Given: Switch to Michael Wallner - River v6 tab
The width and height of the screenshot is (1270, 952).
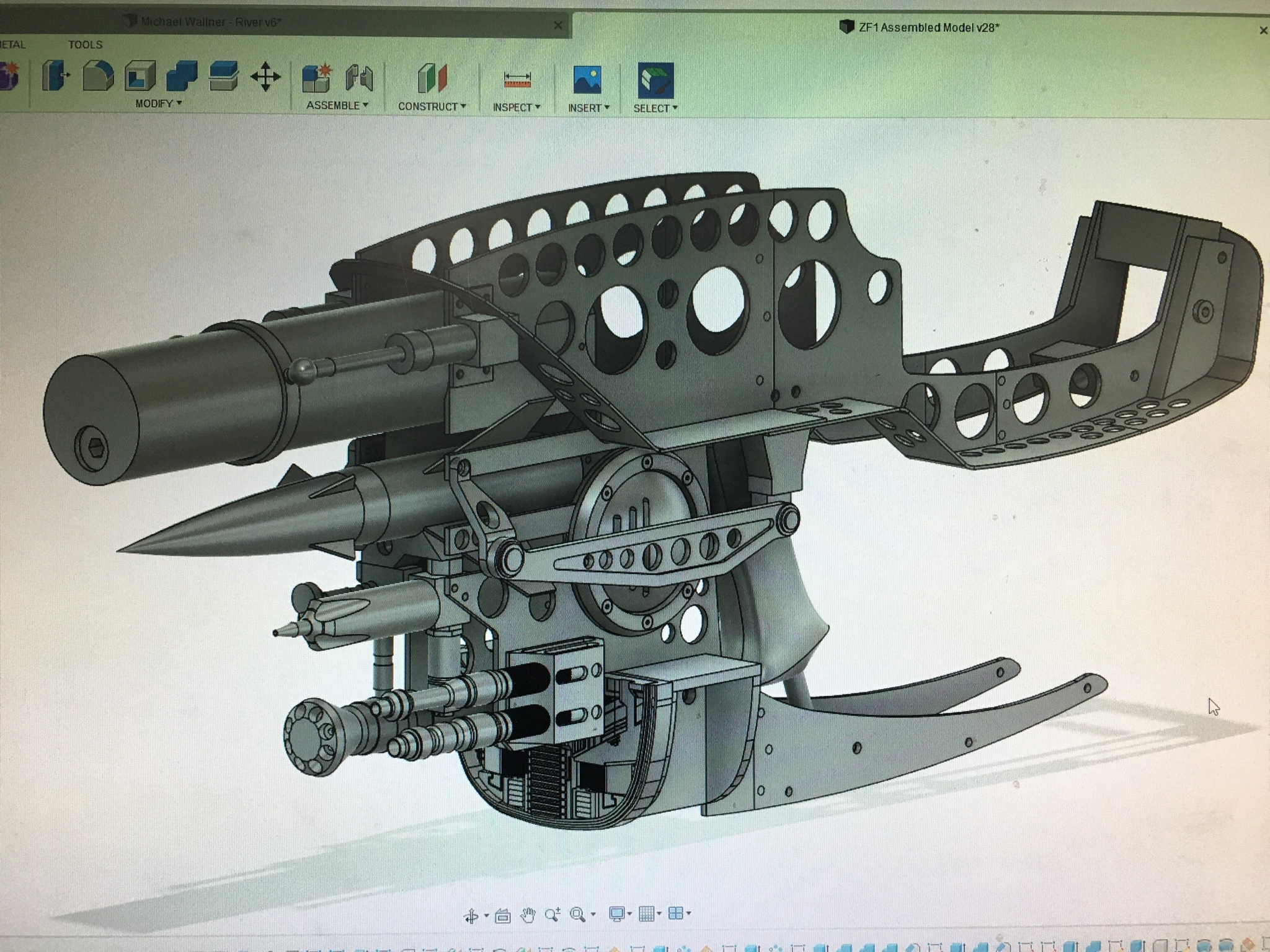Looking at the screenshot, I should 211,23.
